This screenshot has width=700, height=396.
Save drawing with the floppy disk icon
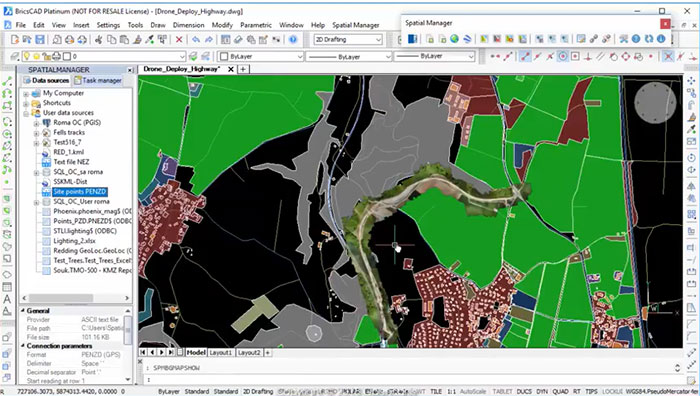click(40, 40)
